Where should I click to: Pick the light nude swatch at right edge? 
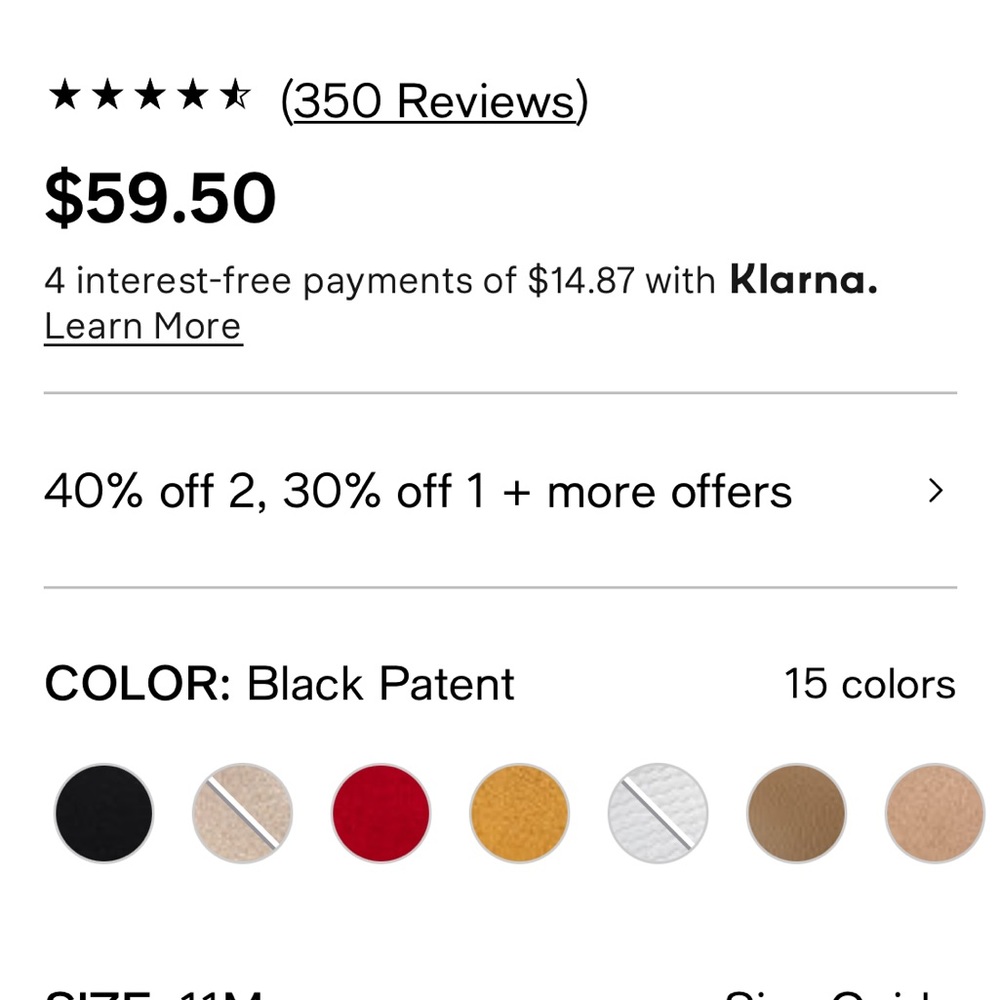(935, 813)
